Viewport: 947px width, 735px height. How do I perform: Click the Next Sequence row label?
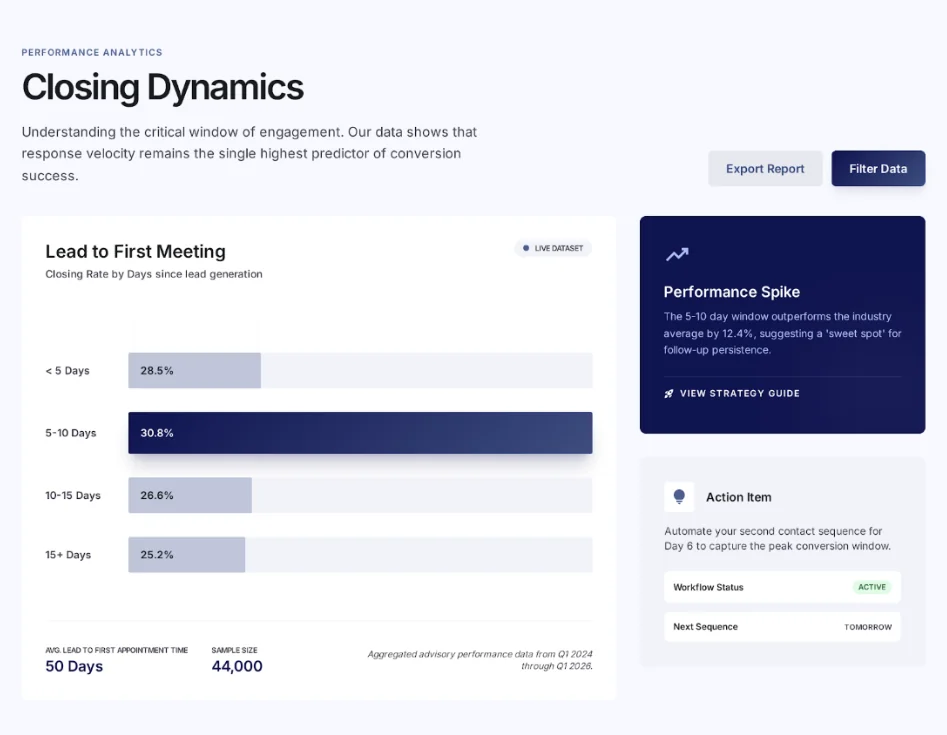pos(705,627)
